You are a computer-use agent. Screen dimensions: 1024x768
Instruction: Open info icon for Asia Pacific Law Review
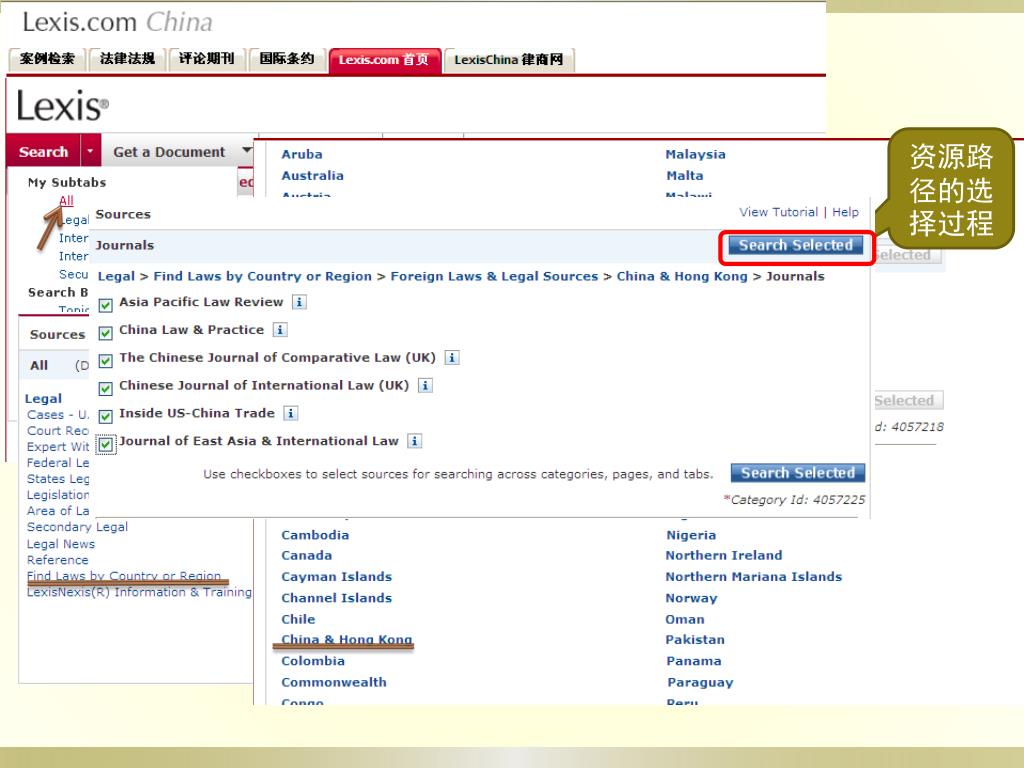299,302
